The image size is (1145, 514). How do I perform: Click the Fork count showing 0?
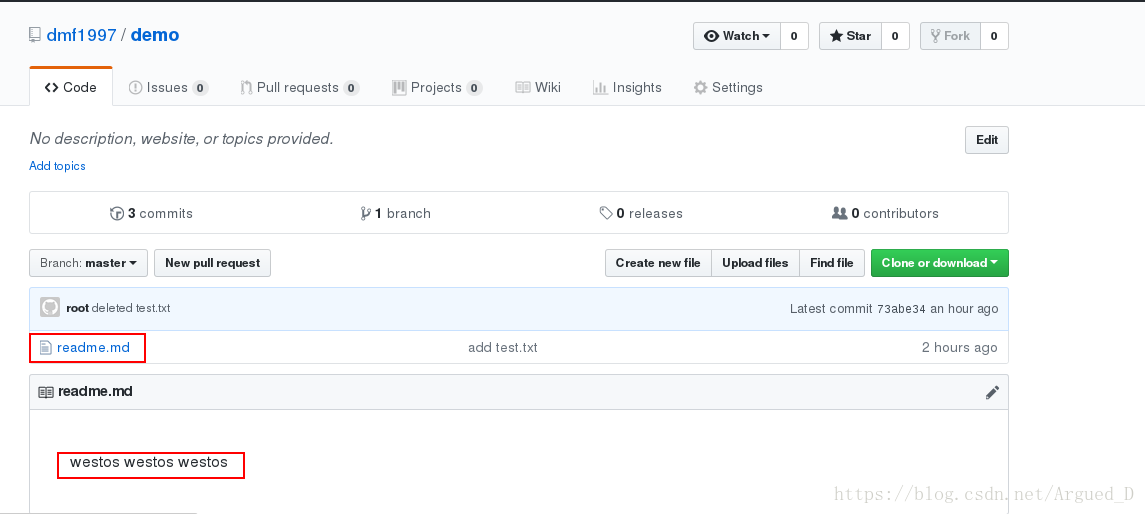tap(994, 36)
